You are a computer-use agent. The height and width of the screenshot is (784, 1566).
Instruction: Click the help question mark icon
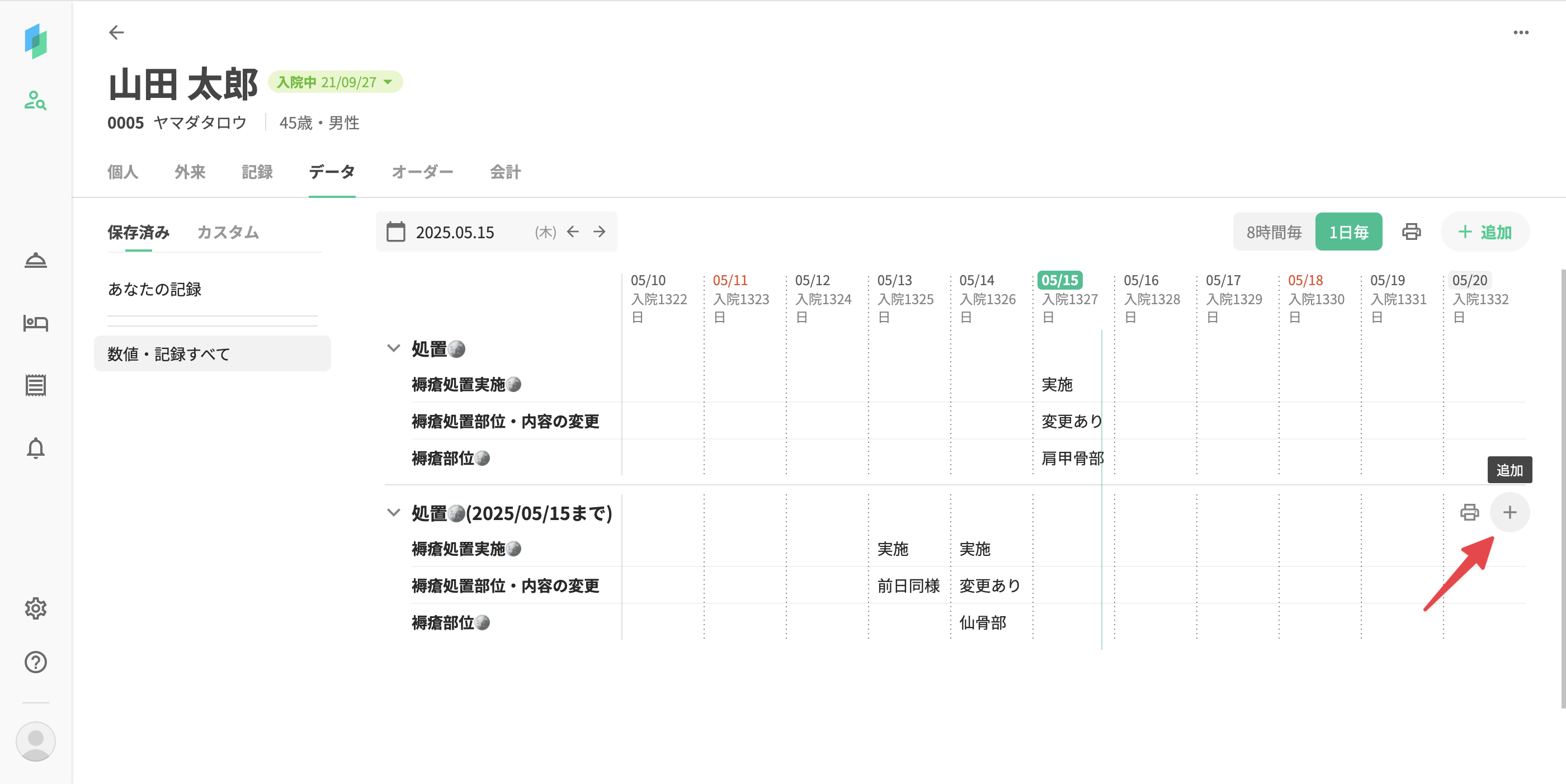click(35, 662)
